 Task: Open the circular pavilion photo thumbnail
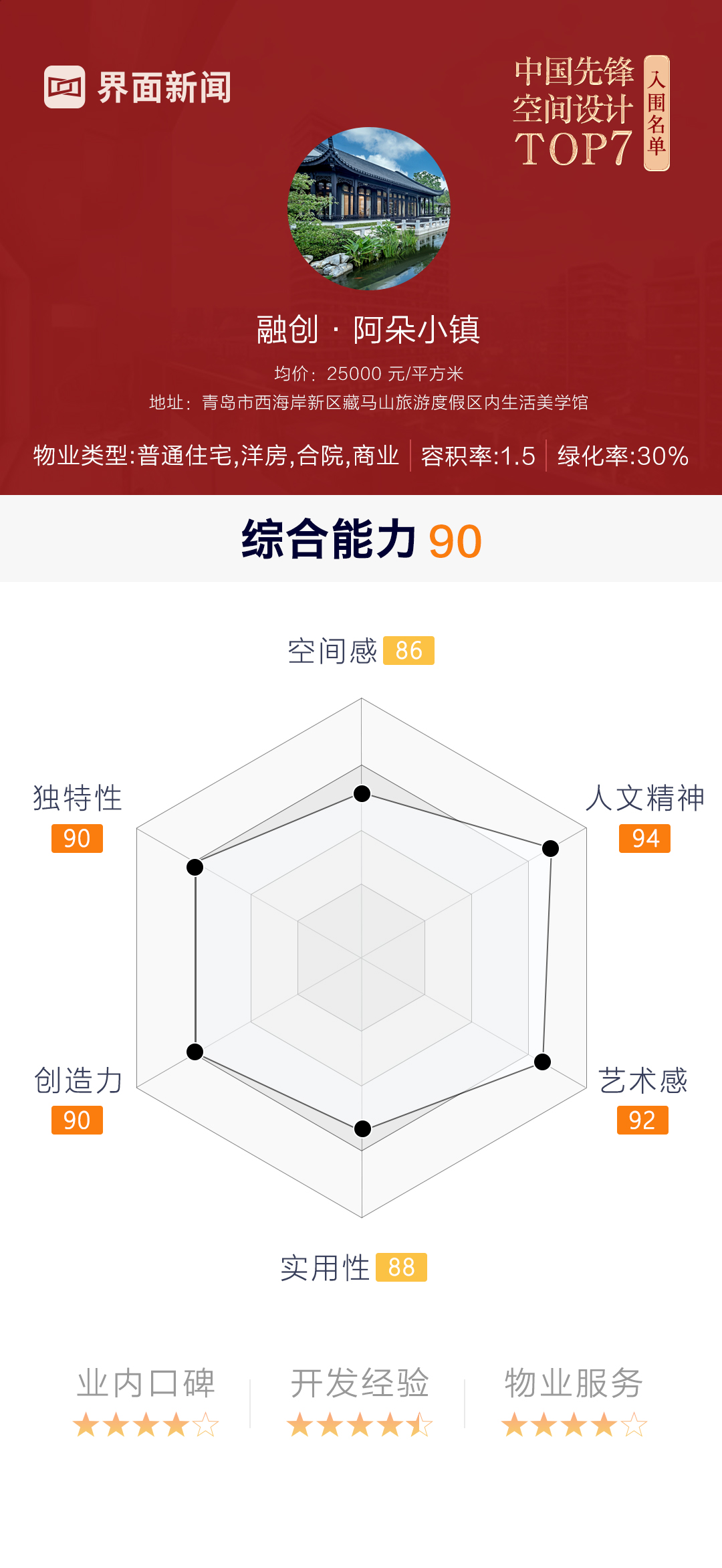click(369, 209)
